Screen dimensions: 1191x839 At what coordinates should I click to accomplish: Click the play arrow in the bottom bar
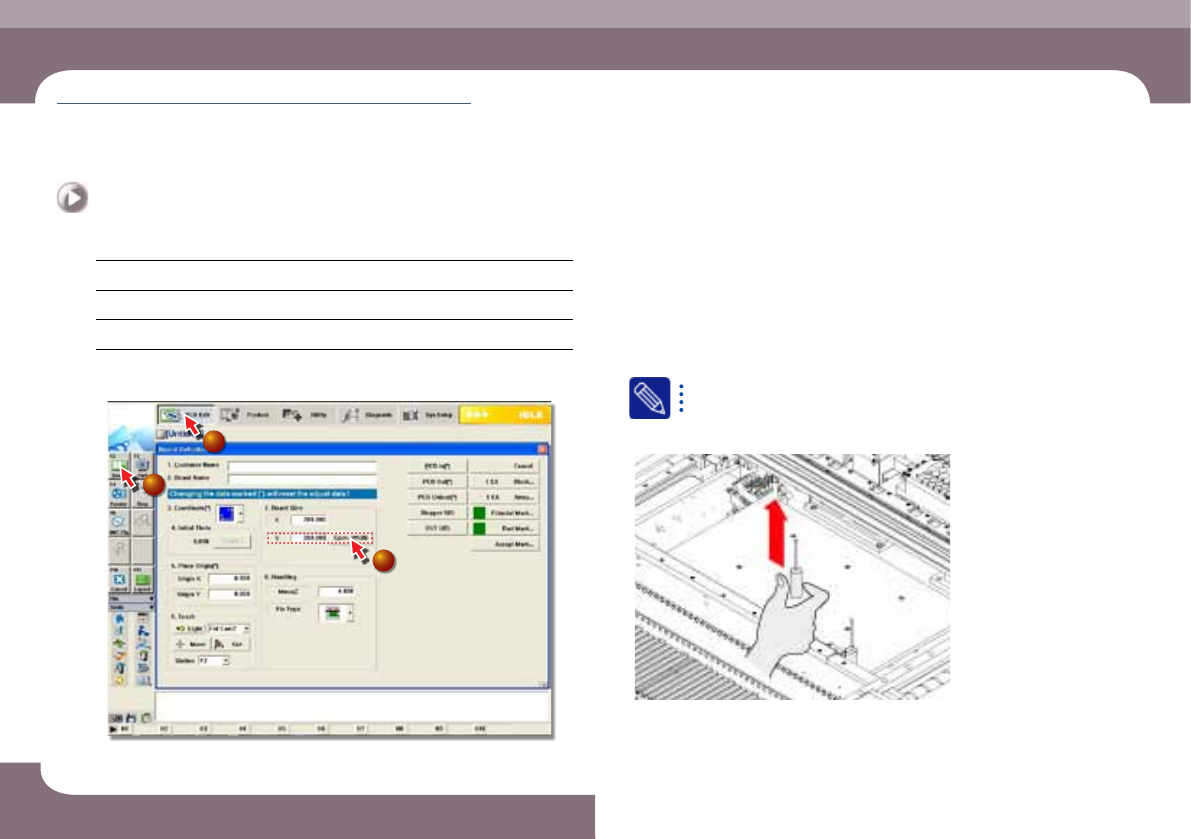coord(113,730)
